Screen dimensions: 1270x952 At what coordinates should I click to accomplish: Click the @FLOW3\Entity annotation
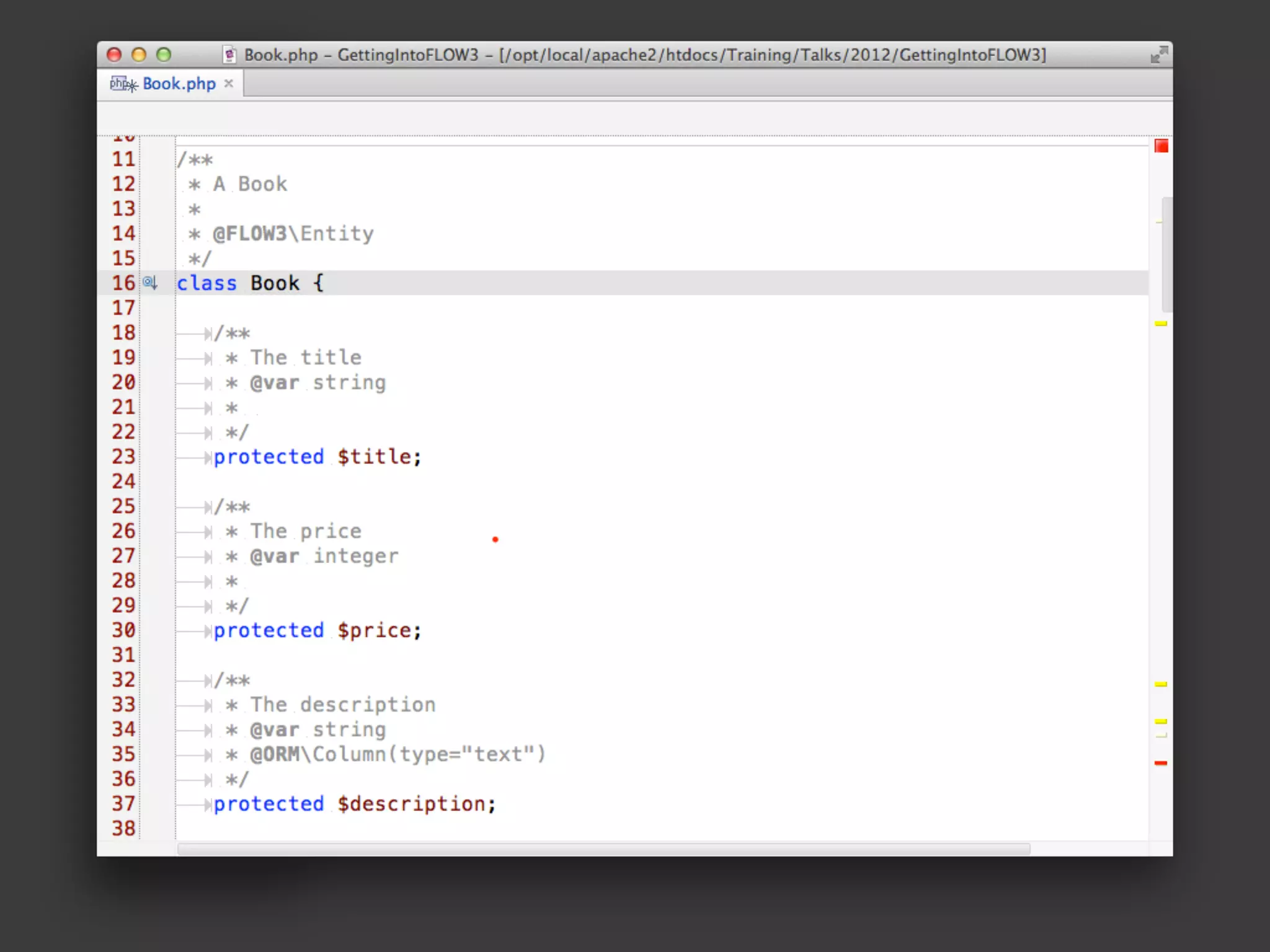pos(293,234)
